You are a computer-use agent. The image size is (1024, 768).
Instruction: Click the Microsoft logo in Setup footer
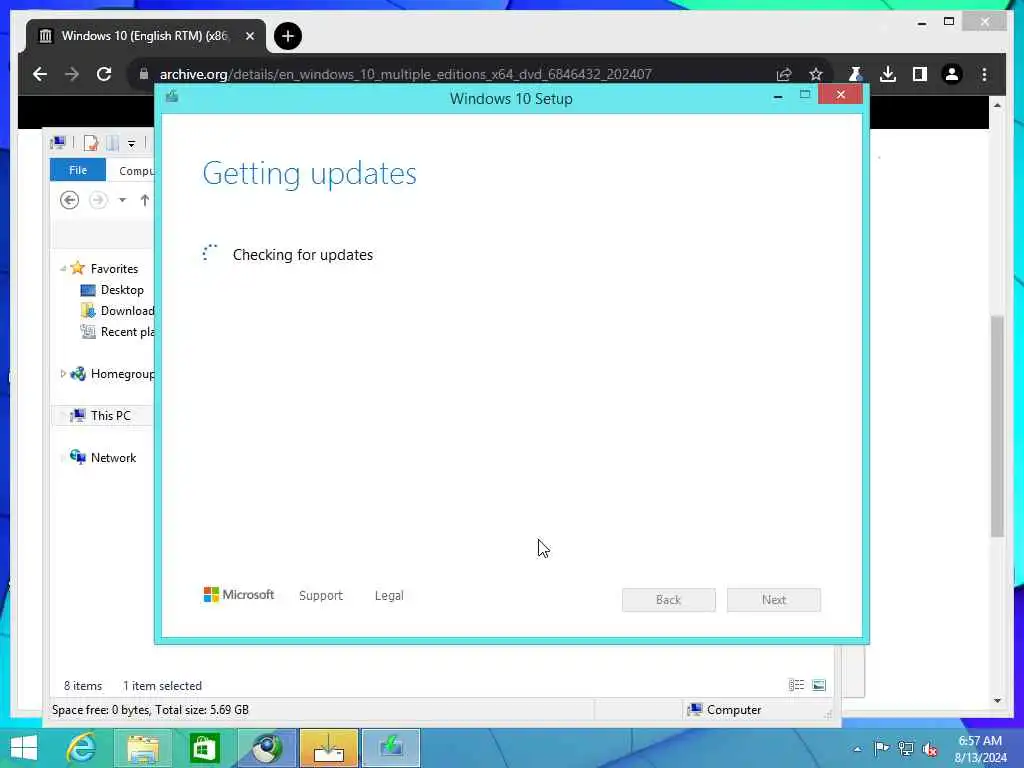(x=239, y=594)
